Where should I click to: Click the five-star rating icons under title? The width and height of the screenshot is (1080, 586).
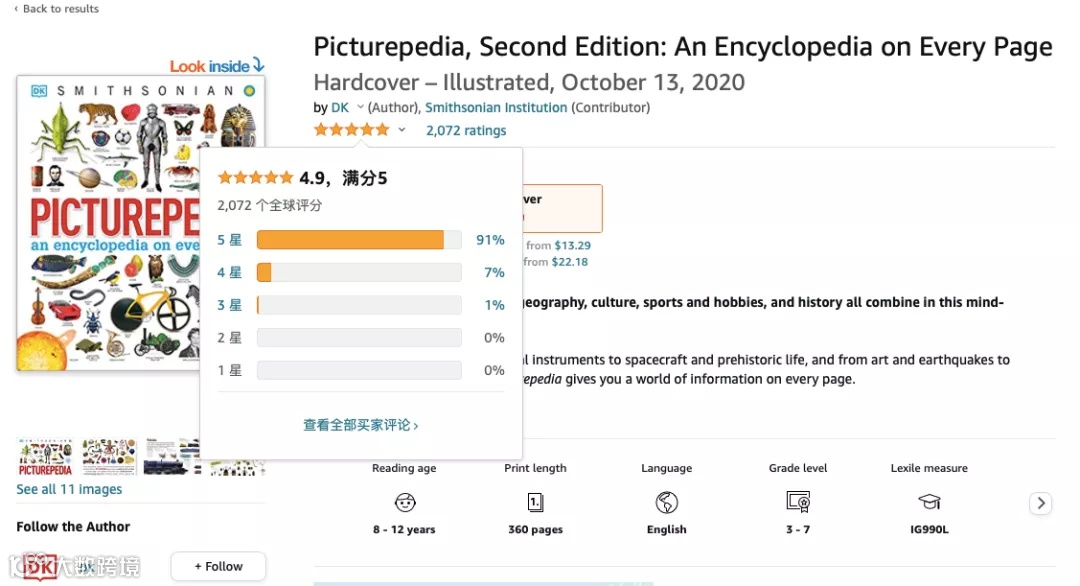[351, 130]
